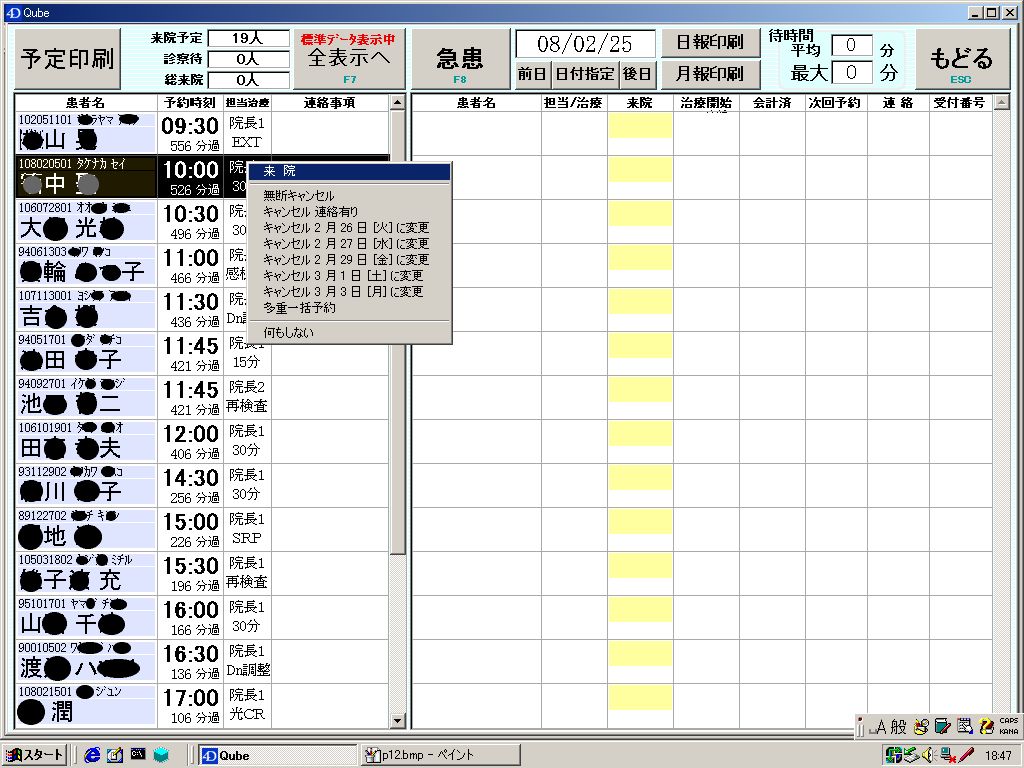Open the Start menu

35,755
